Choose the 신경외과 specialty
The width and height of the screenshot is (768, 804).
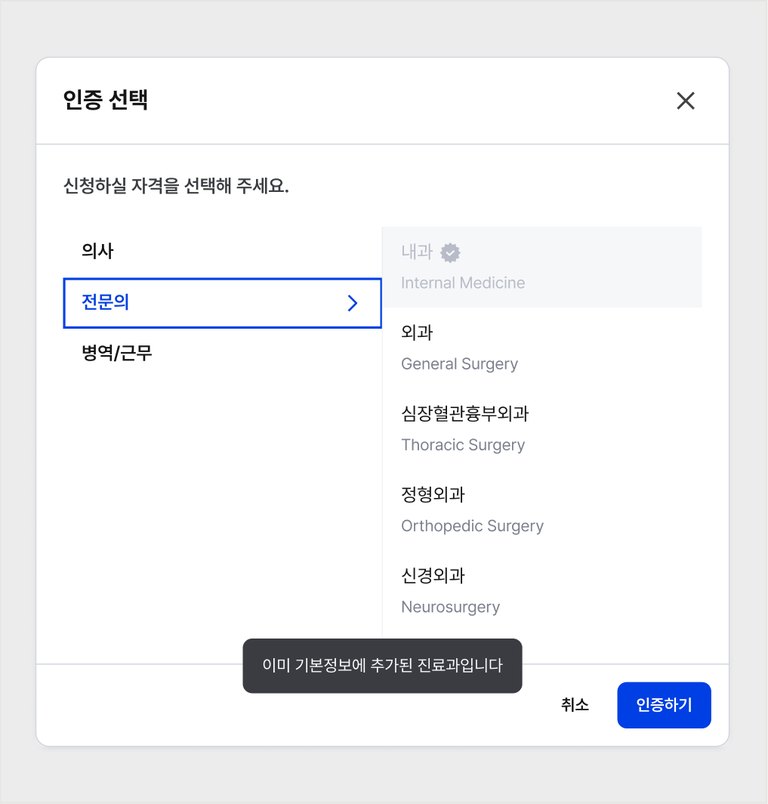[x=542, y=591]
